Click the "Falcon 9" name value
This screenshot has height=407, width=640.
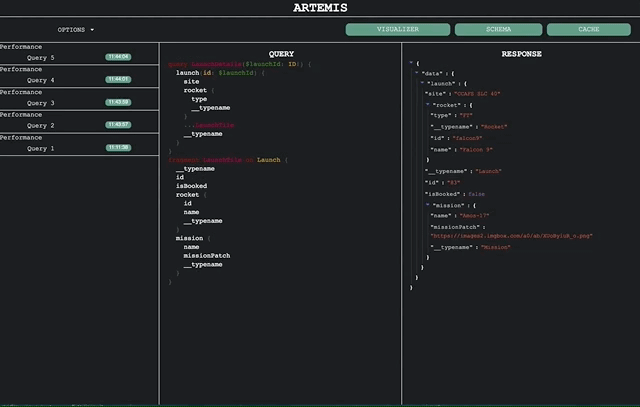pos(476,150)
